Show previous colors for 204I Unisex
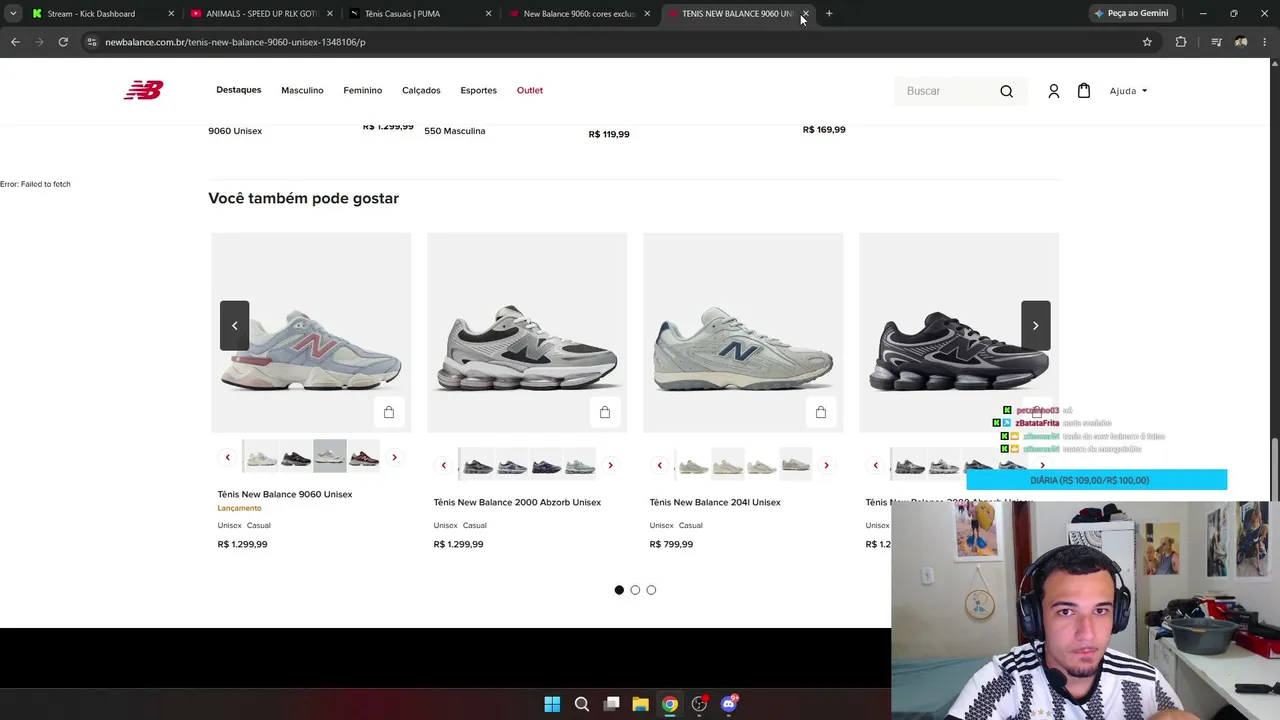Viewport: 1280px width, 720px height. (659, 465)
